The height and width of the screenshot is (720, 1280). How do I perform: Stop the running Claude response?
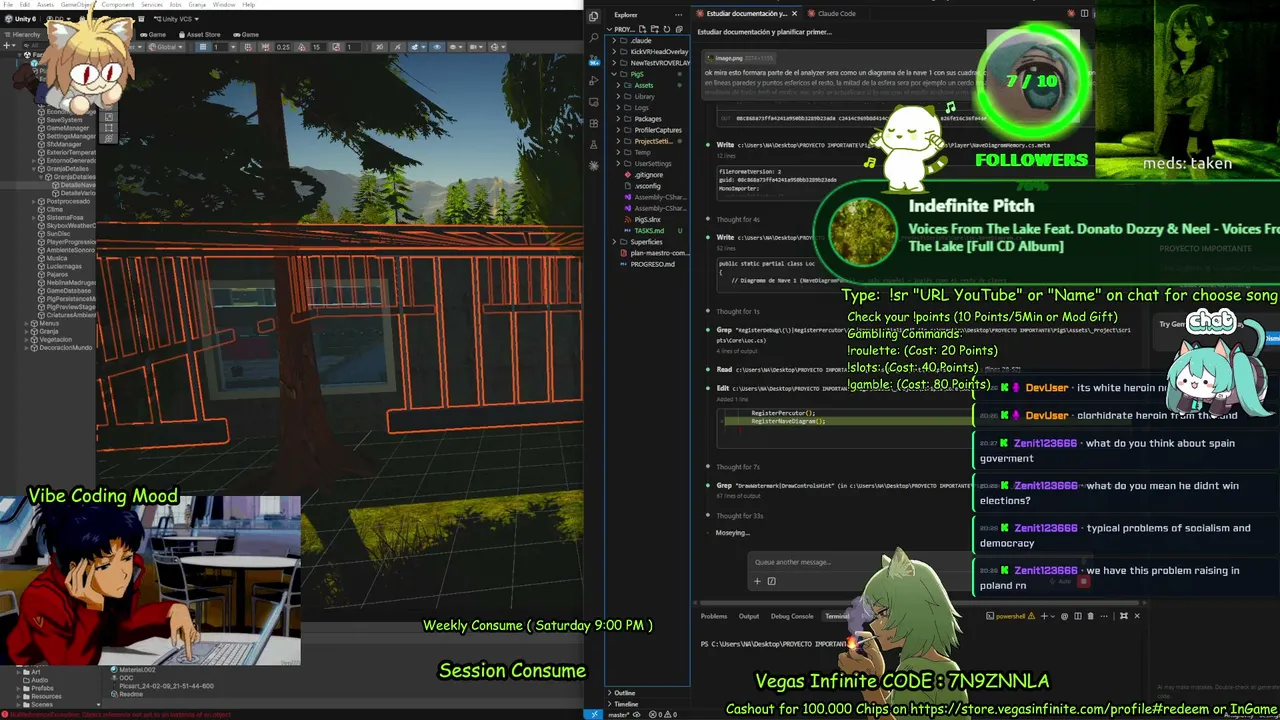1083,581
